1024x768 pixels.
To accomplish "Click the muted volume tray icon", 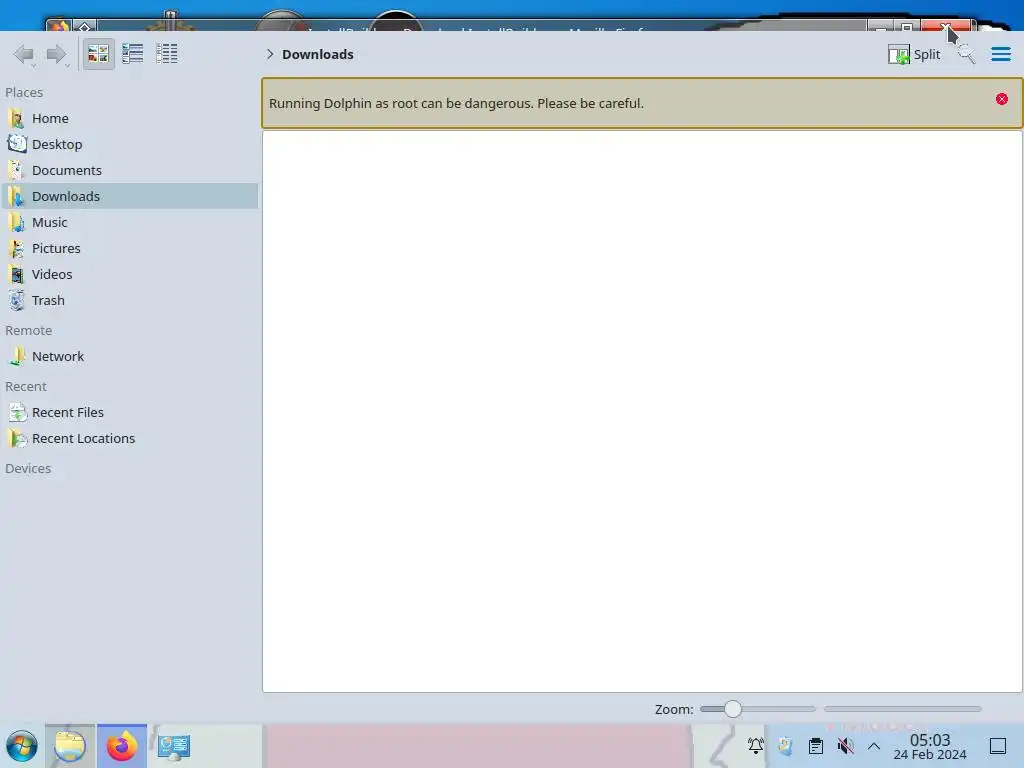I will pos(846,746).
